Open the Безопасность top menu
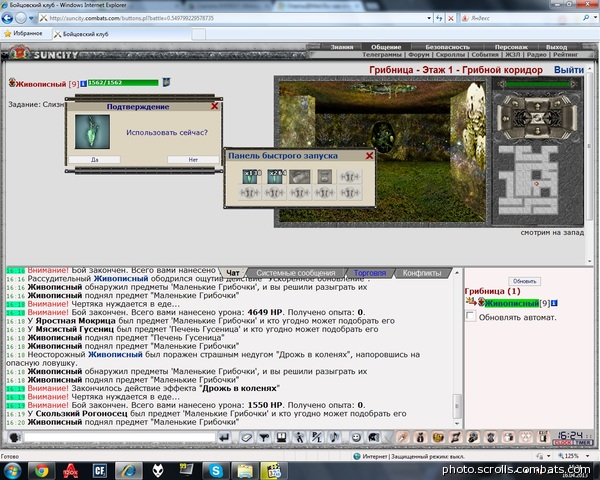The image size is (600, 480). 447,47
